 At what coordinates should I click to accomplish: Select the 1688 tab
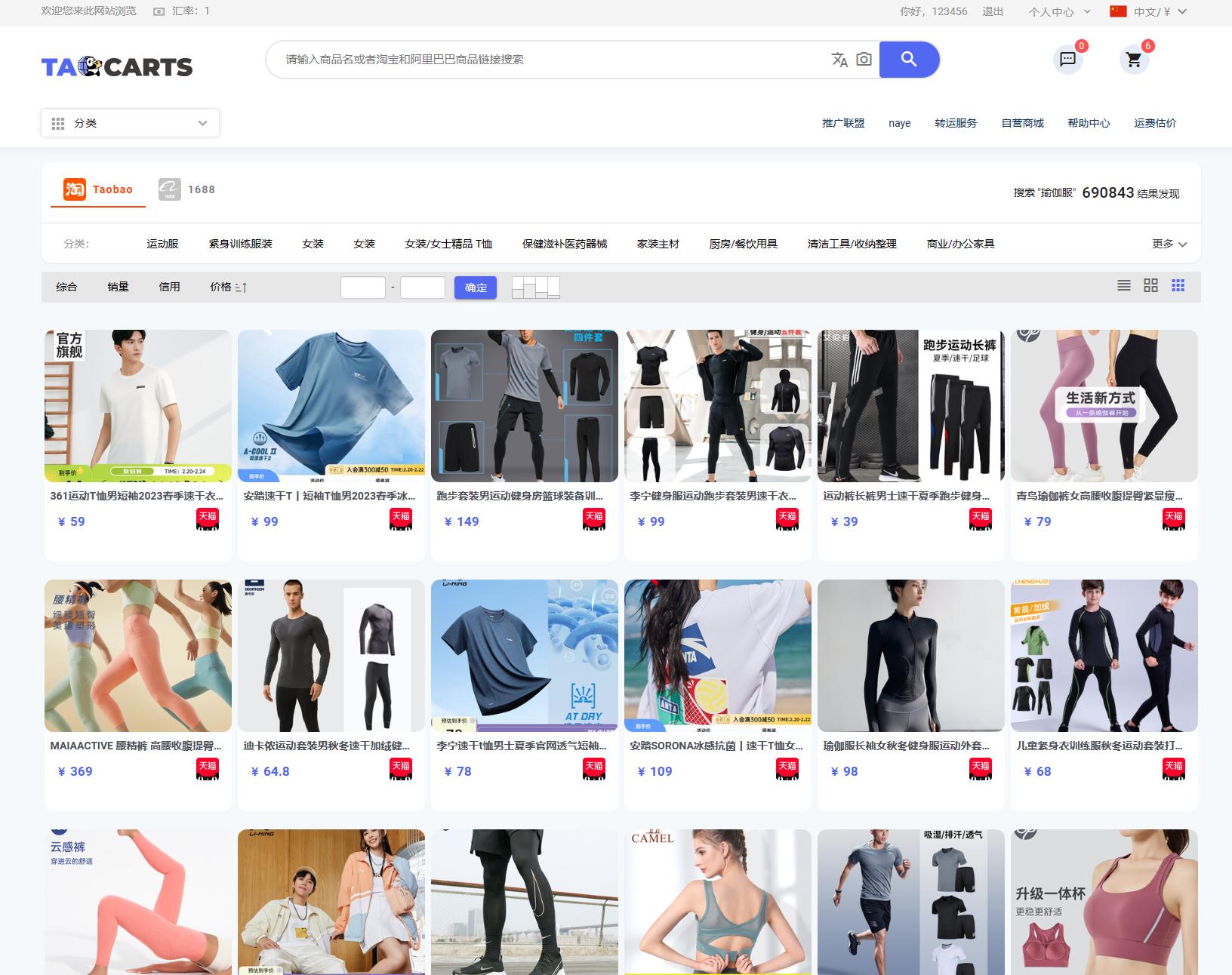click(x=186, y=189)
